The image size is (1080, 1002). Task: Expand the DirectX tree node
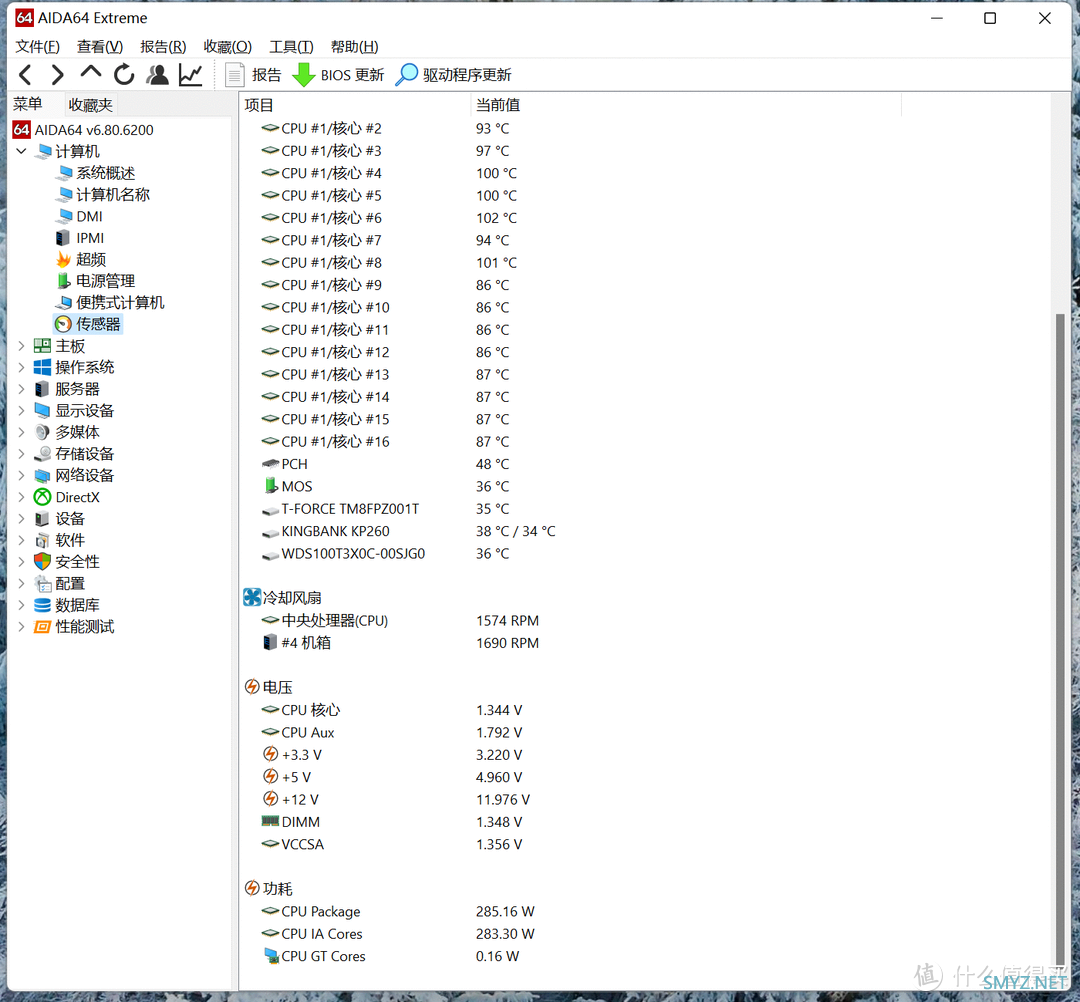(x=21, y=497)
